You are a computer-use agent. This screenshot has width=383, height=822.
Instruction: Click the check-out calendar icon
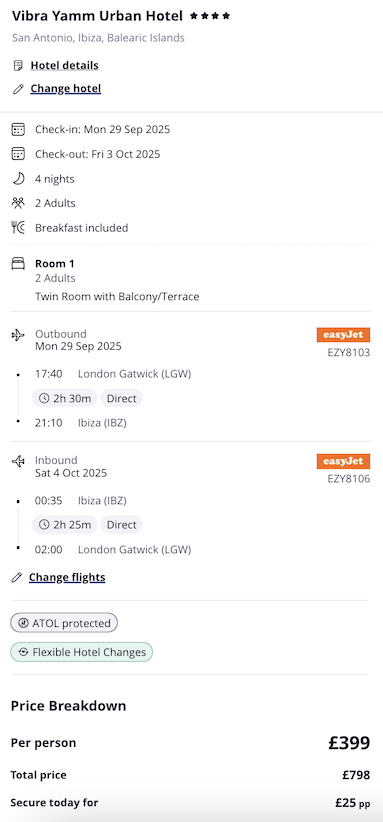point(18,154)
